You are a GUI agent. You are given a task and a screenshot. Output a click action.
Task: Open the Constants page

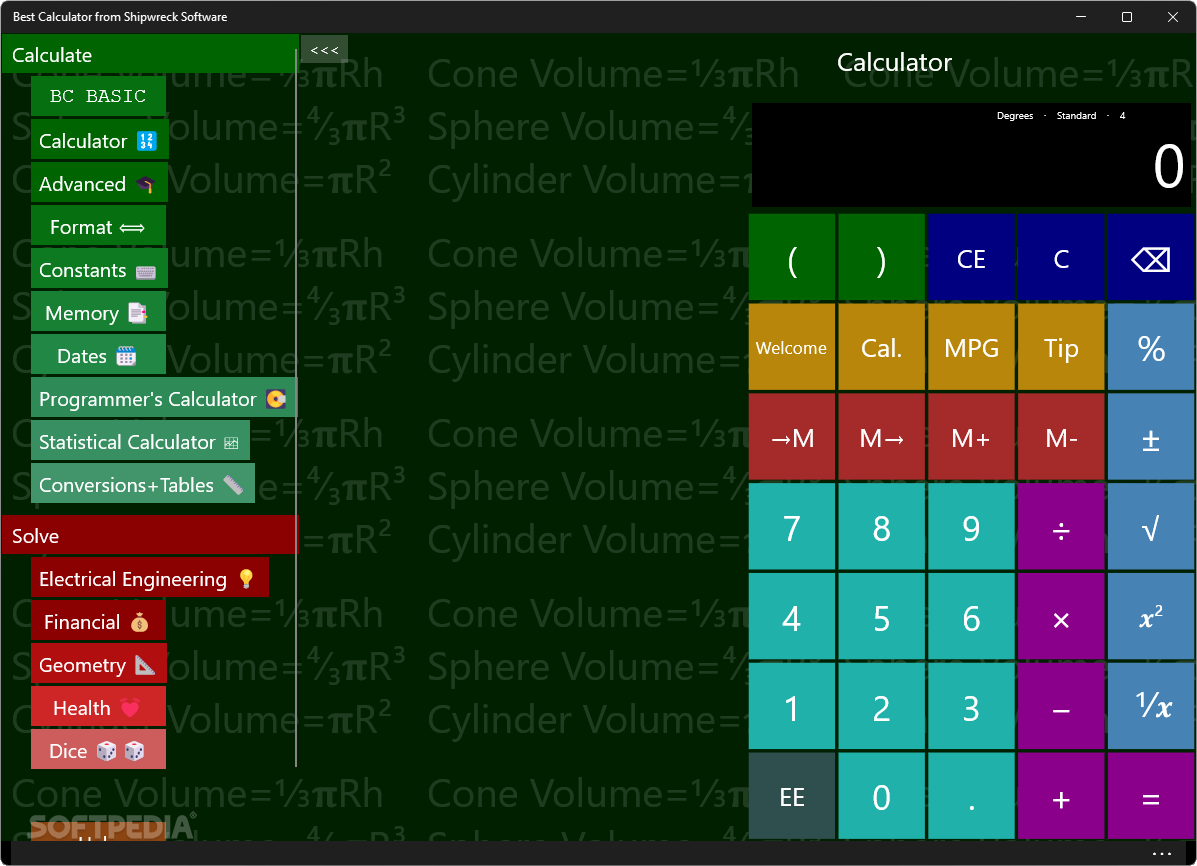(99, 270)
